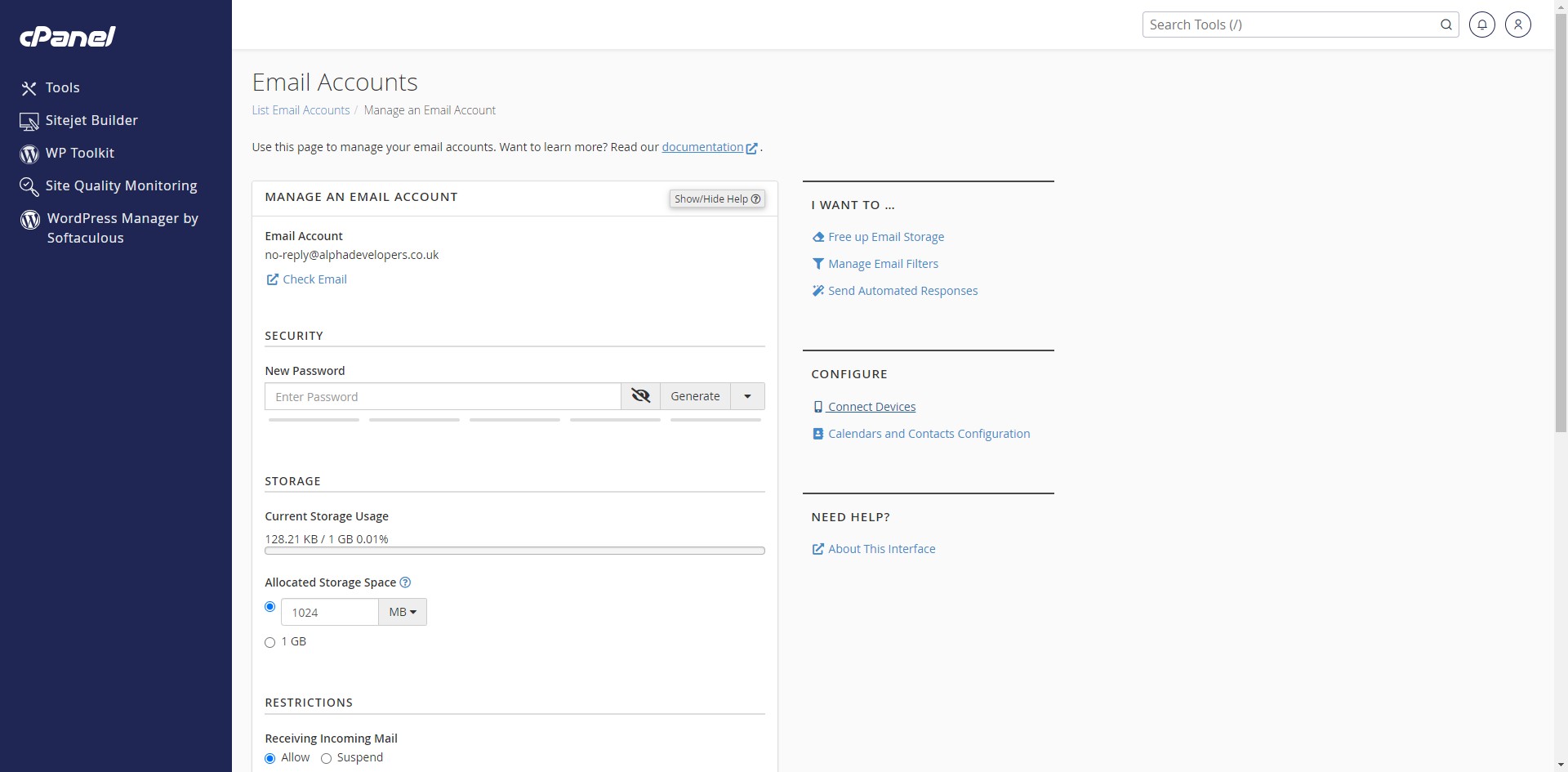
Task: Click the Generate password button
Action: click(695, 396)
